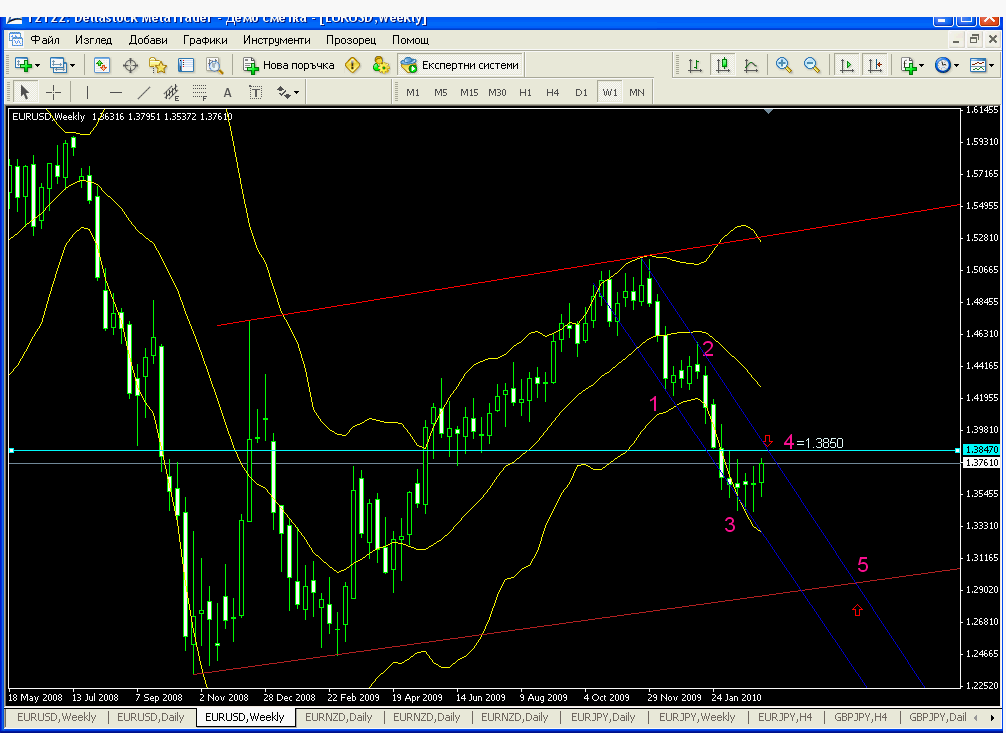Switch the chart to Candlesticks mode
Viewport: 1006px width, 733px height.
pos(723,65)
